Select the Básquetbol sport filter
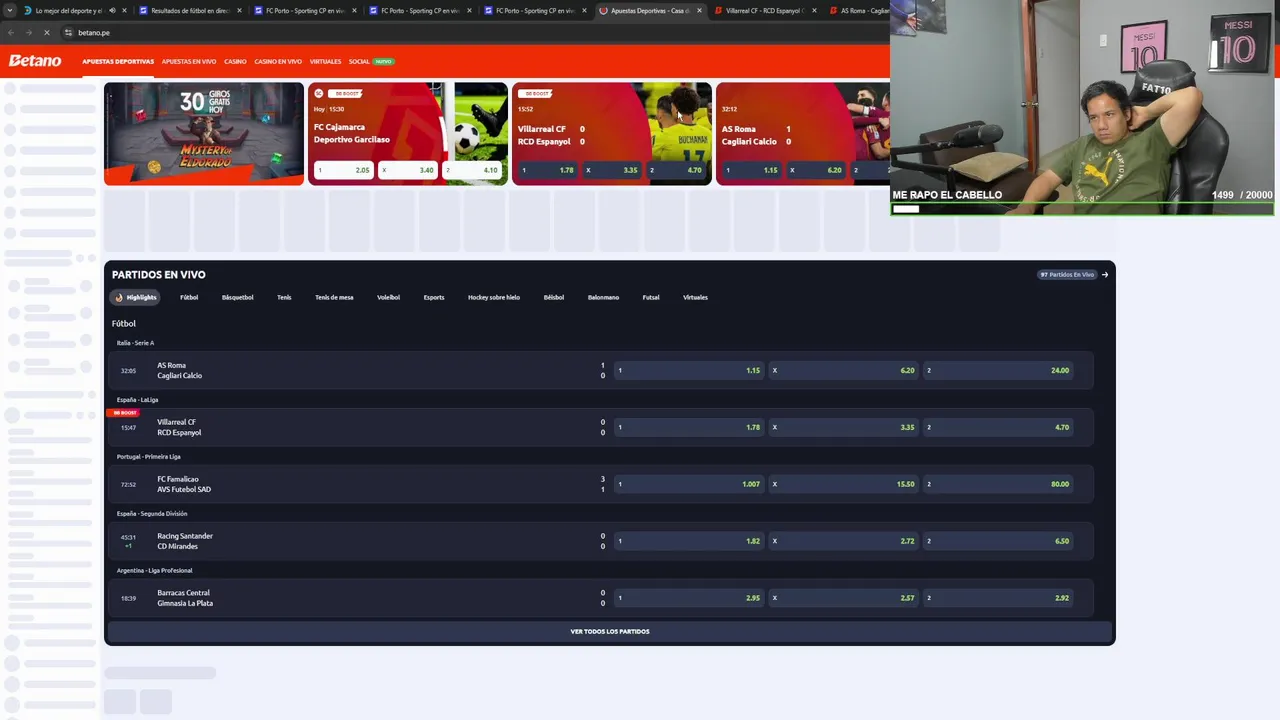The height and width of the screenshot is (720, 1280). pos(237,297)
